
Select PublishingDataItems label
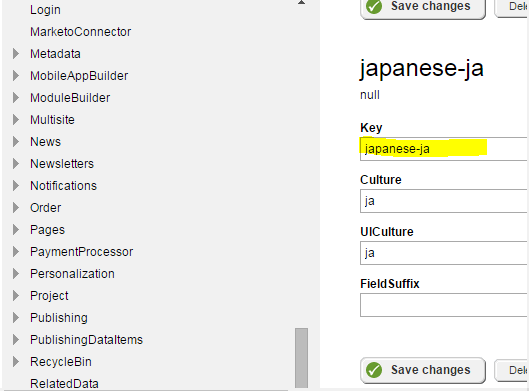(86, 340)
